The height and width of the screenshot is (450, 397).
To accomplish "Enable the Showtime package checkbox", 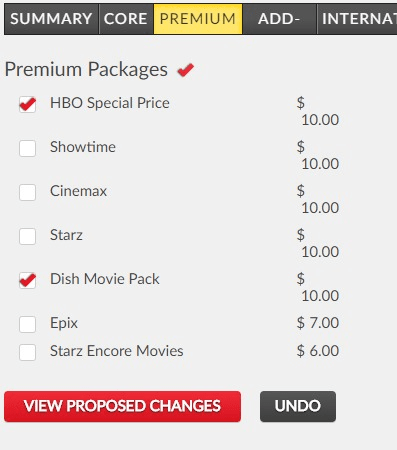I will pos(27,148).
